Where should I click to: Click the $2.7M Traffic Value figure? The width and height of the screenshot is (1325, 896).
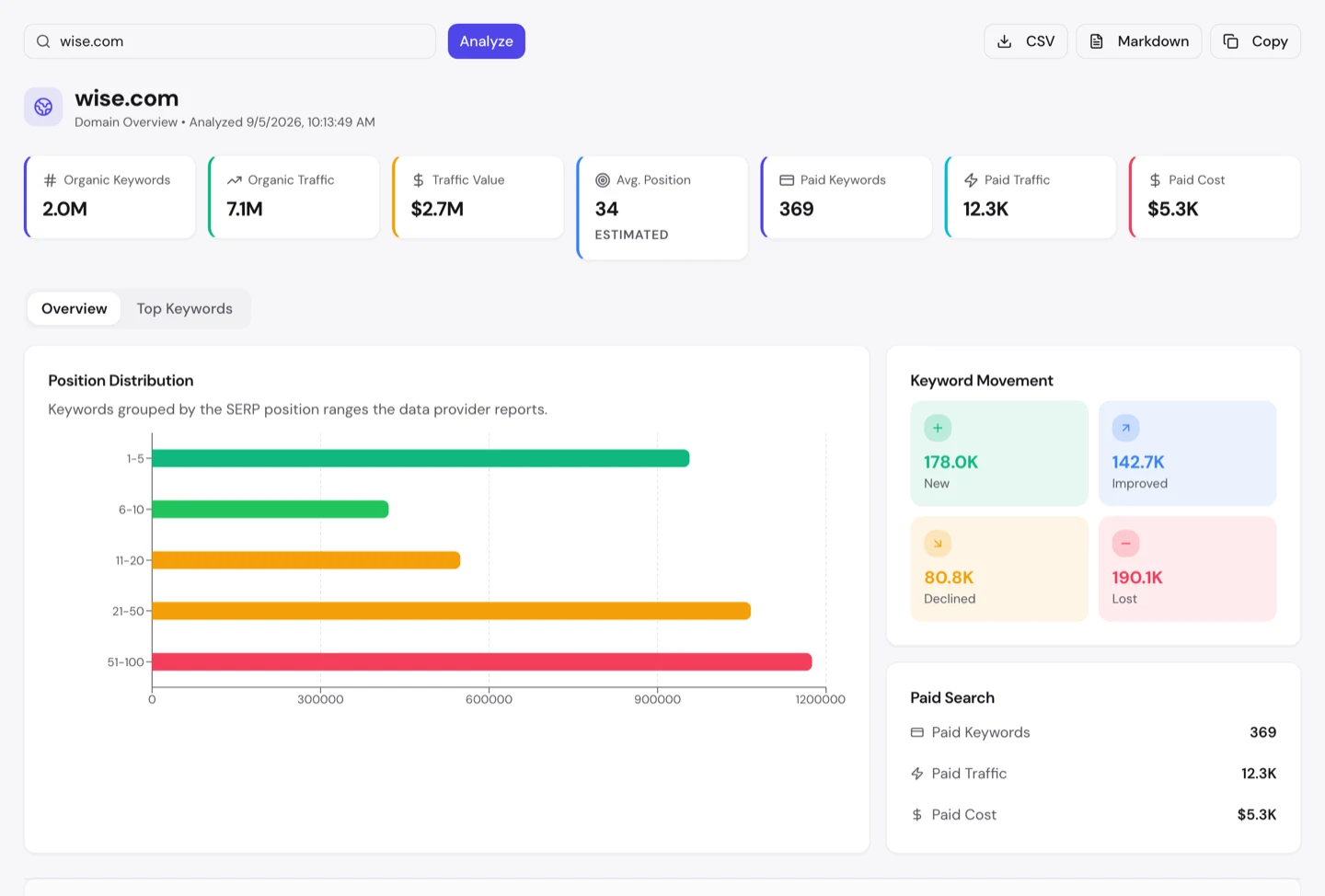(437, 209)
